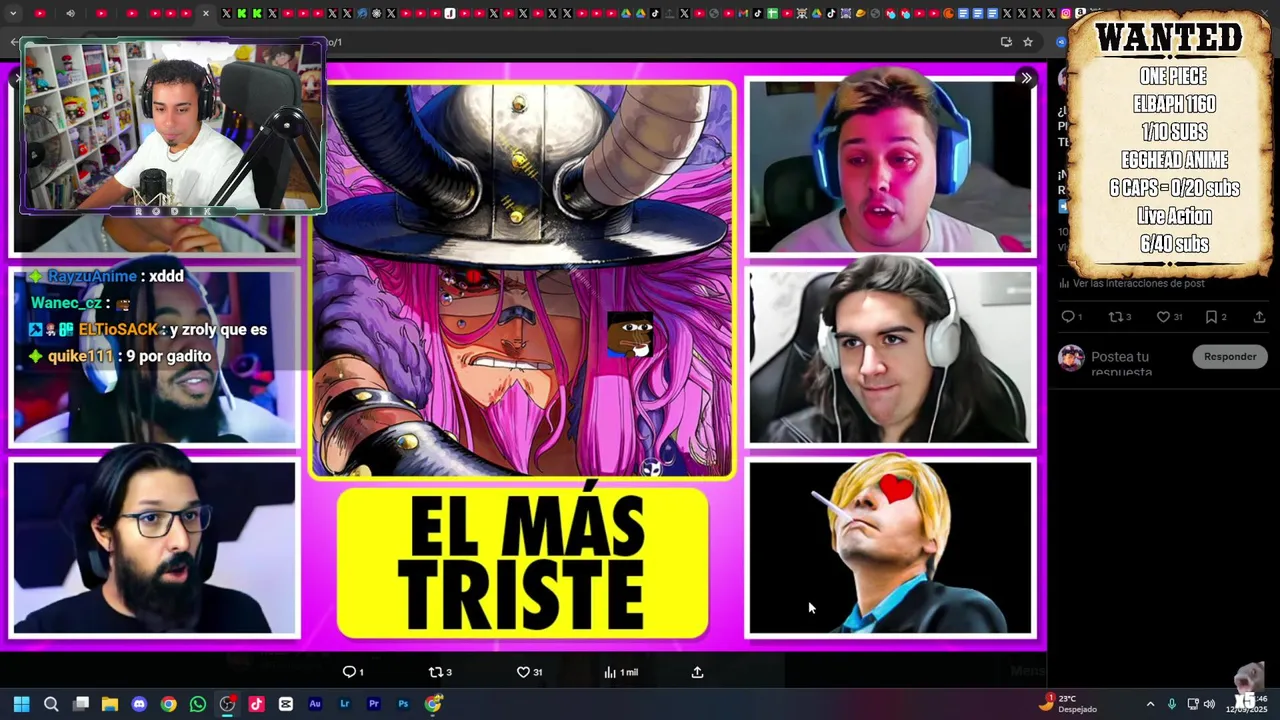Close the image viewer with X
The width and height of the screenshot is (1280, 720).
tap(17, 78)
